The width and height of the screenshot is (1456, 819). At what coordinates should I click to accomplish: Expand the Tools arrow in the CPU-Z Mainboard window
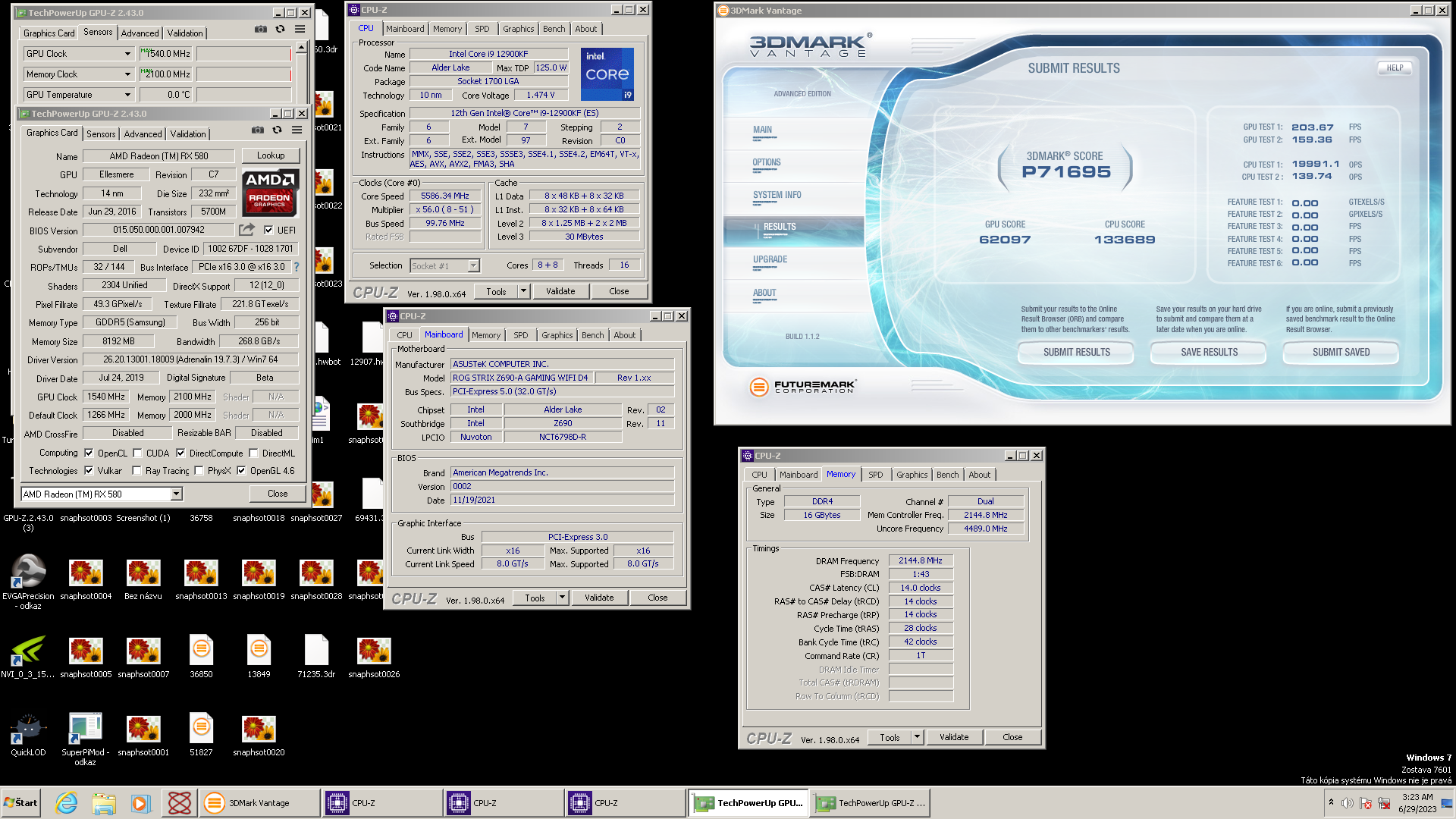coord(562,598)
